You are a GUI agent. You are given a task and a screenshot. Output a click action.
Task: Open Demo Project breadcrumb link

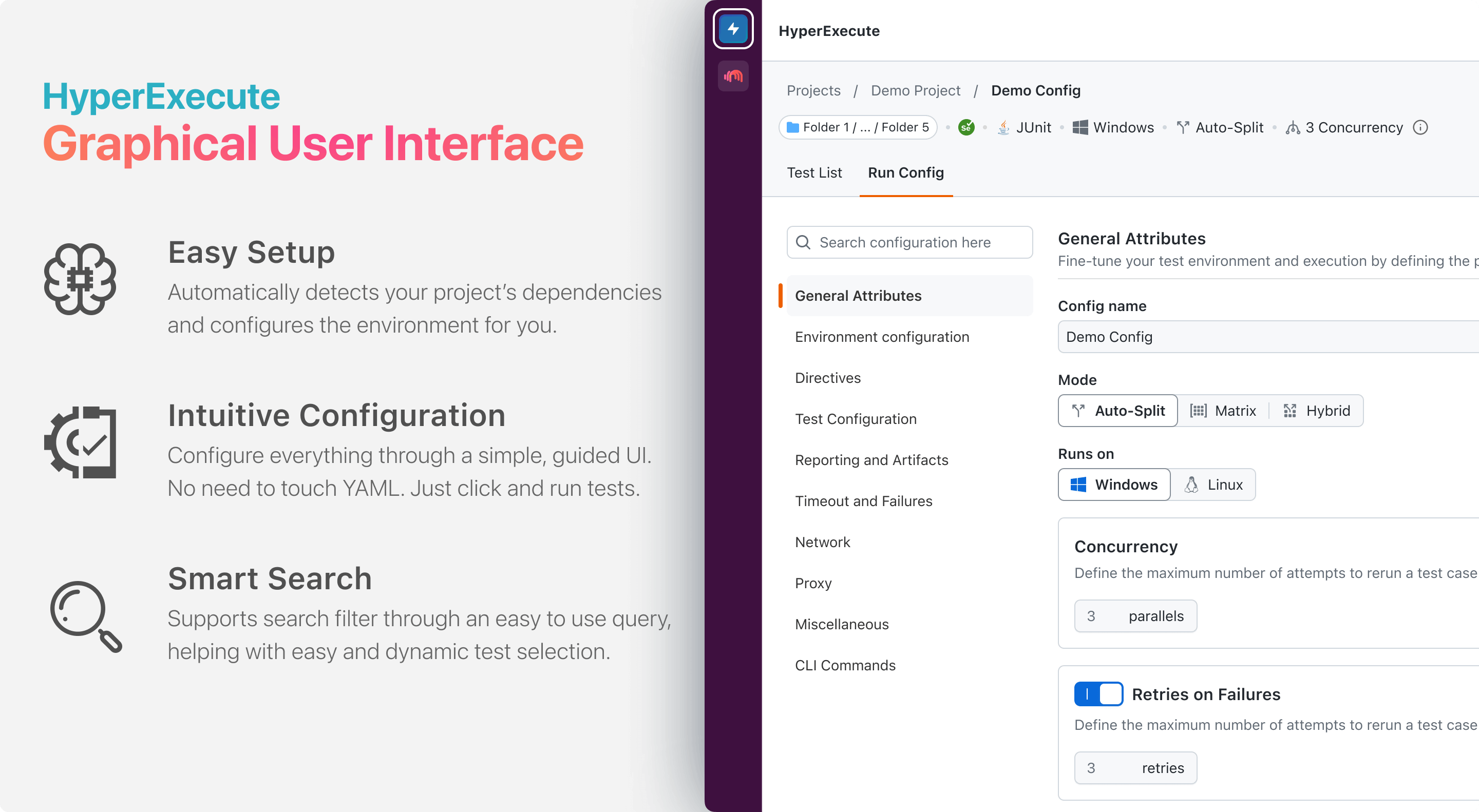pos(915,91)
